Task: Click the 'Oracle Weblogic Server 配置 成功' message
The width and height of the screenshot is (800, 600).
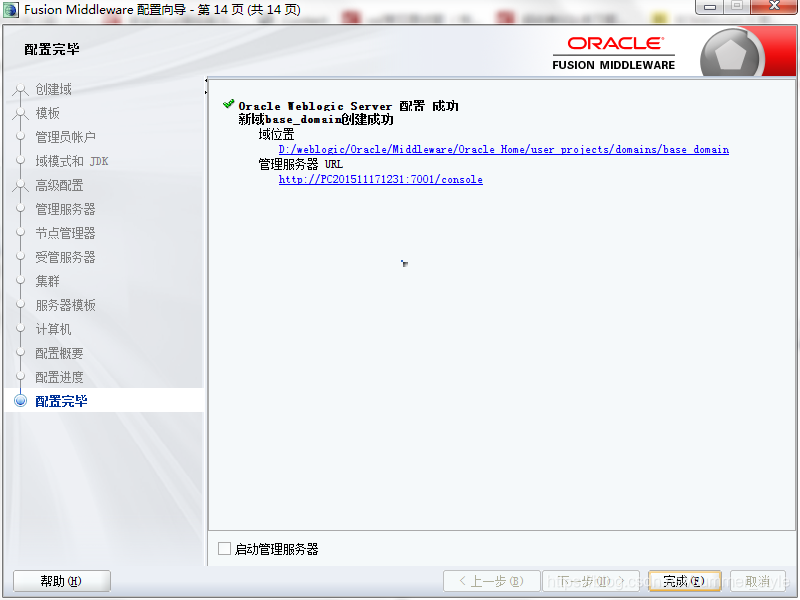Action: click(348, 106)
